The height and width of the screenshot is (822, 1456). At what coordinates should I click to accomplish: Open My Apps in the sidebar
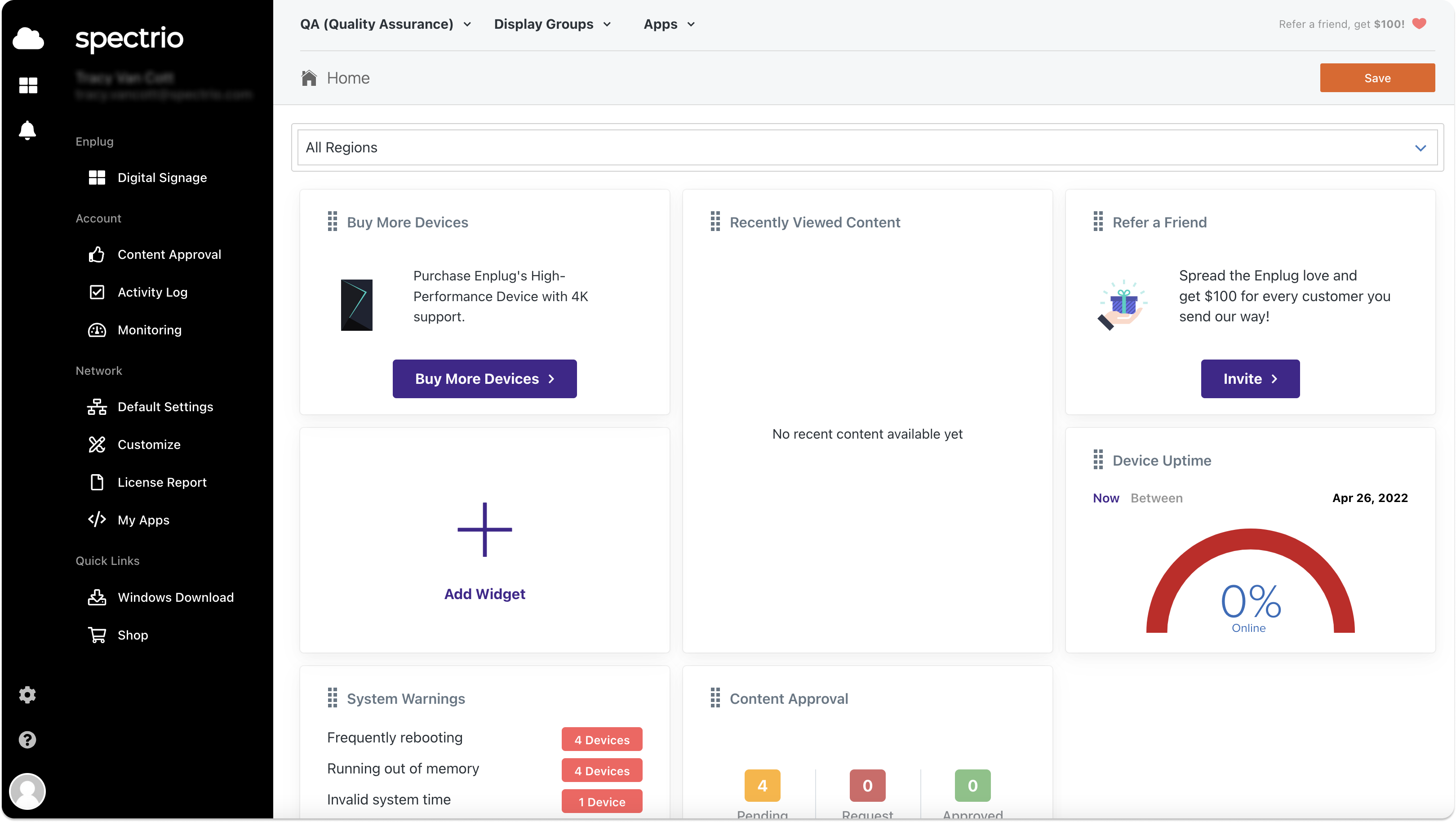(x=143, y=520)
